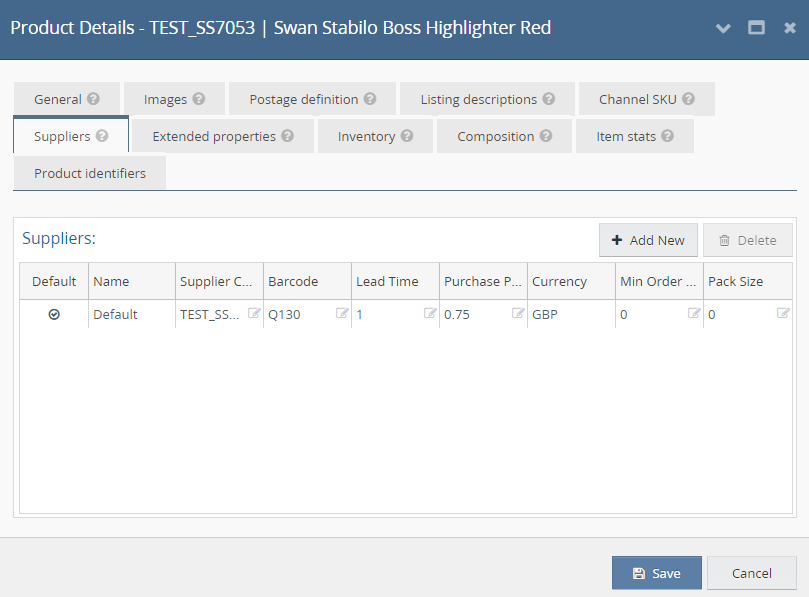Select the Suppliers tab
Viewport: 809px width, 597px height.
[71, 135]
